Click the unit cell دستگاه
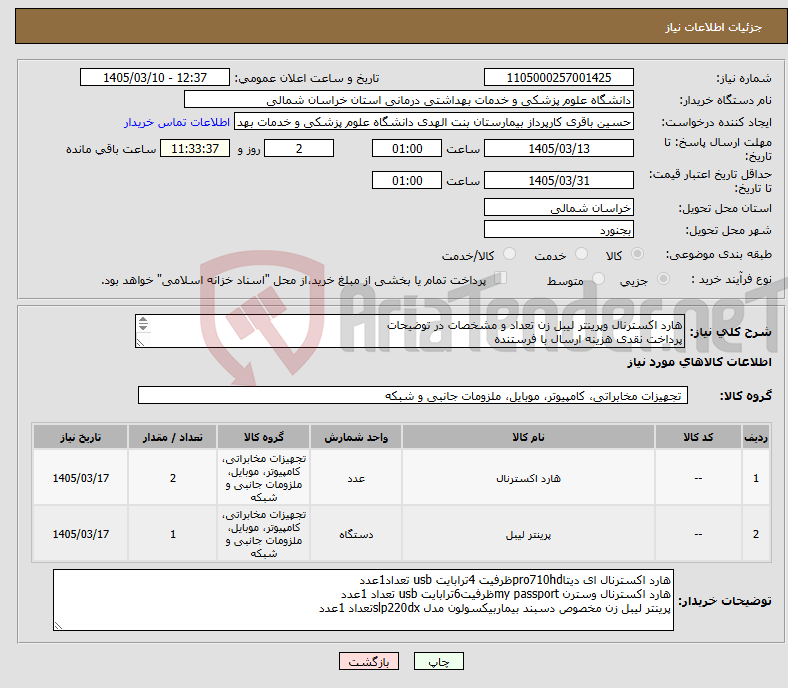788x688 pixels. click(356, 534)
